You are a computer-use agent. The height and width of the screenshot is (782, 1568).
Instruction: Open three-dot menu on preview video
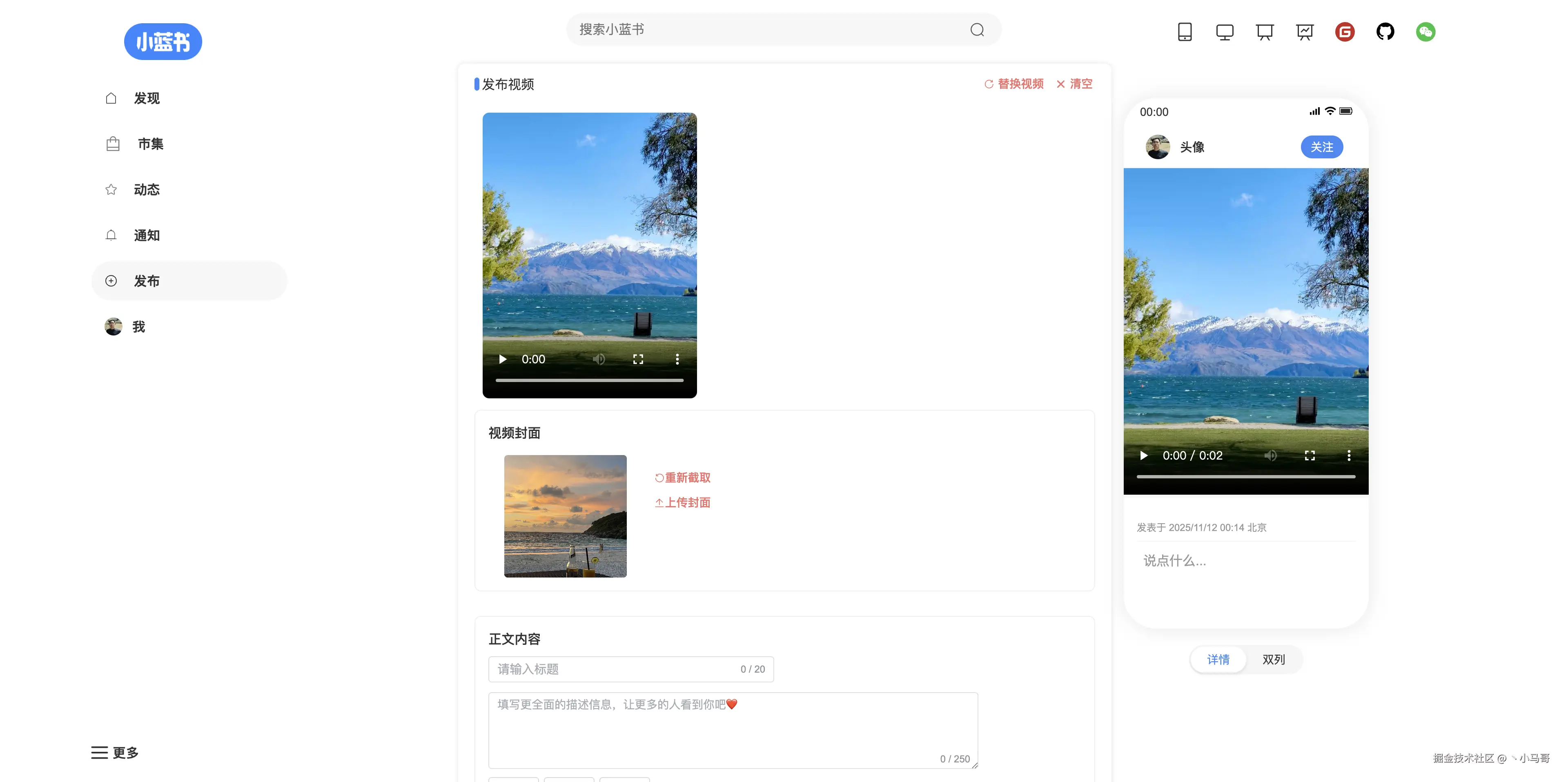1349,456
